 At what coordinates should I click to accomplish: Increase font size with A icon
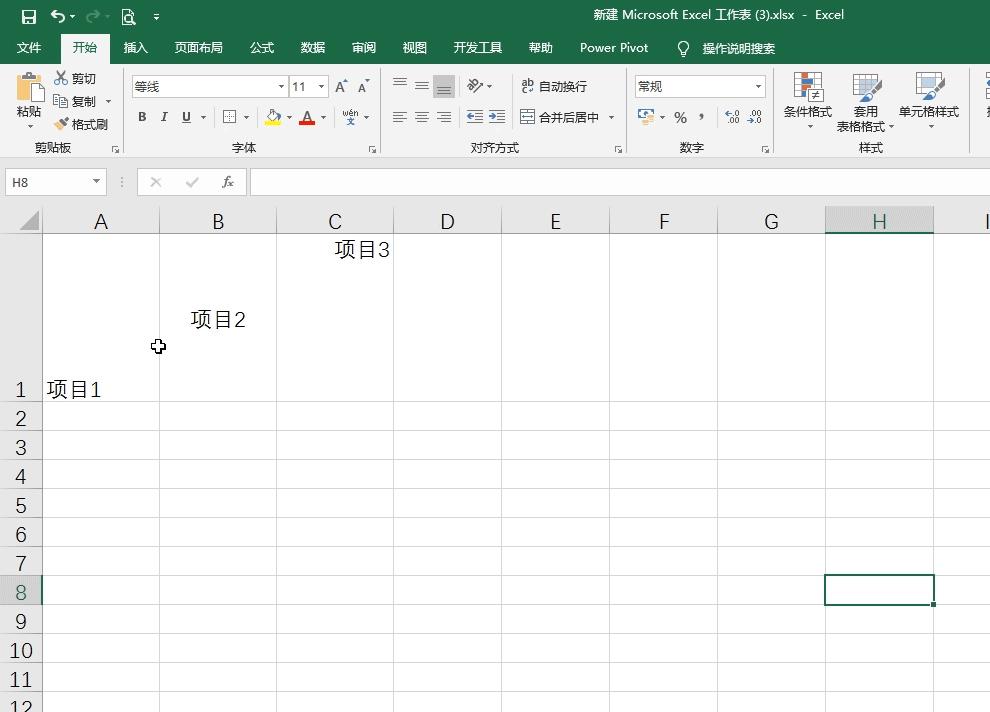340,84
